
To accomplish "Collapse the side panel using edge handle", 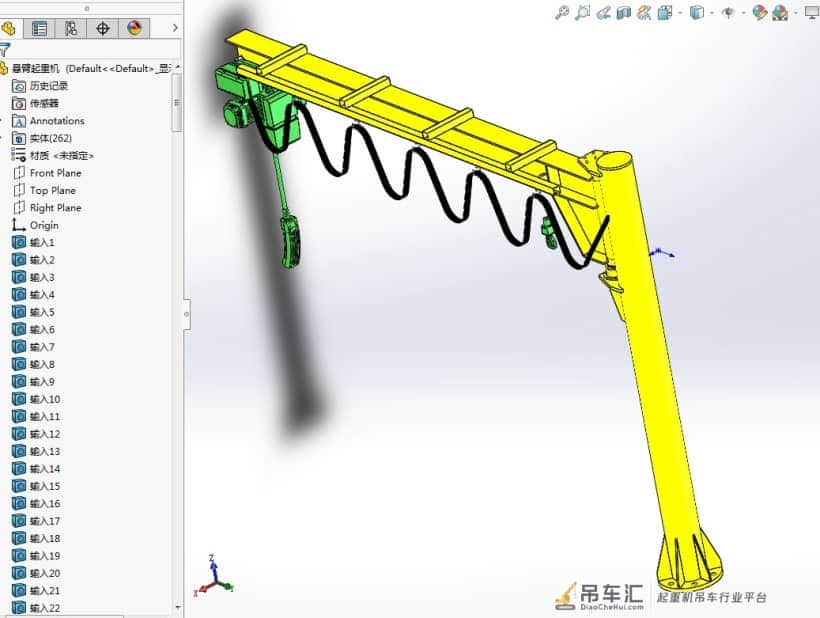I will [187, 314].
